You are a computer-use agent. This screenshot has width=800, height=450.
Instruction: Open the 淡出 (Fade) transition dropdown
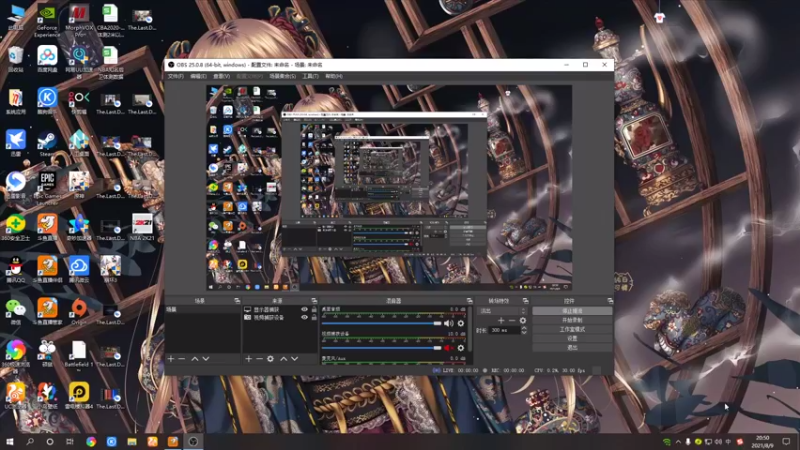[x=502, y=311]
